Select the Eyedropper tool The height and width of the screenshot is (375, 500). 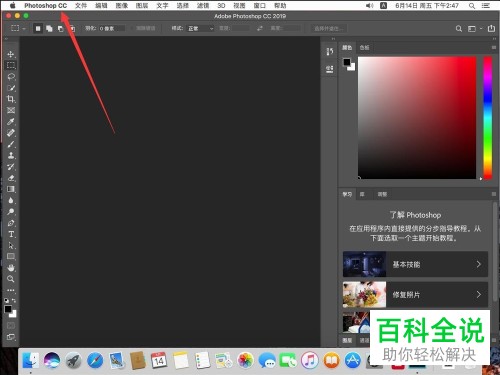[11, 122]
